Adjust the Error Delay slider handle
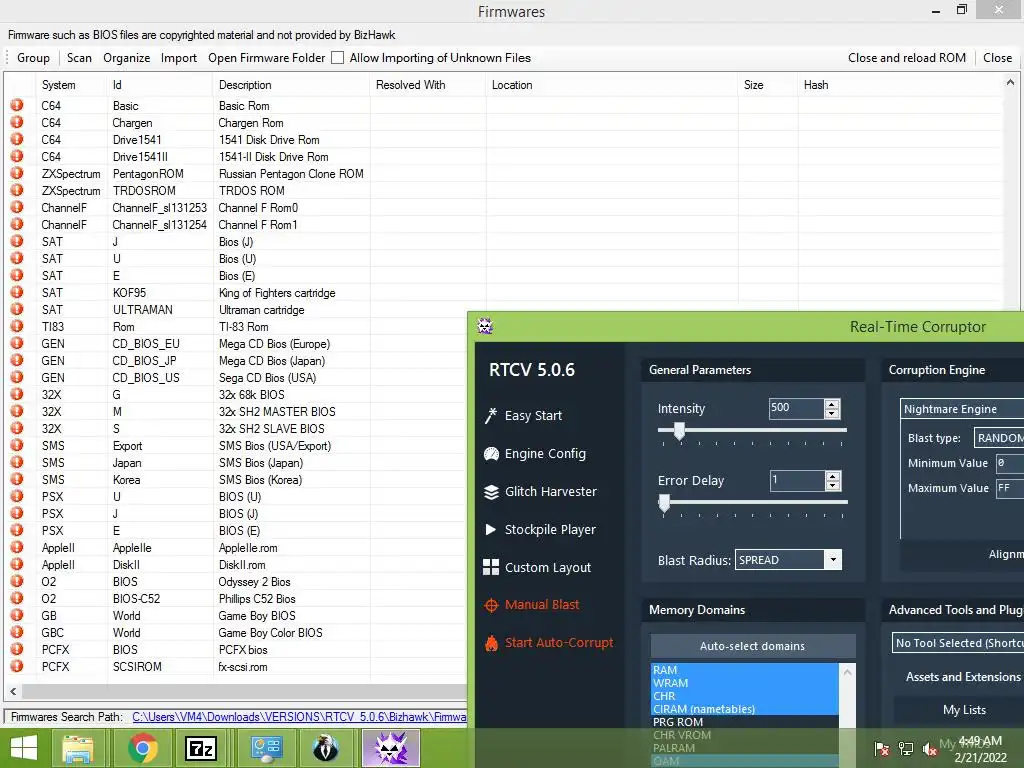 (664, 502)
